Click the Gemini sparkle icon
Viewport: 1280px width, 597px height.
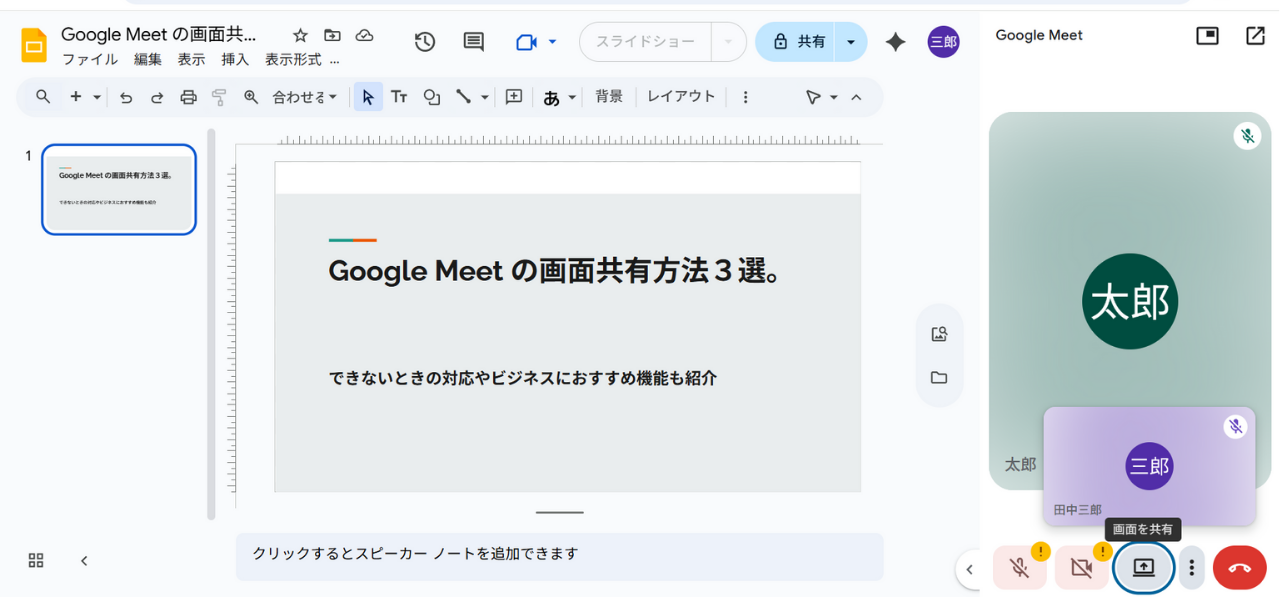[895, 42]
